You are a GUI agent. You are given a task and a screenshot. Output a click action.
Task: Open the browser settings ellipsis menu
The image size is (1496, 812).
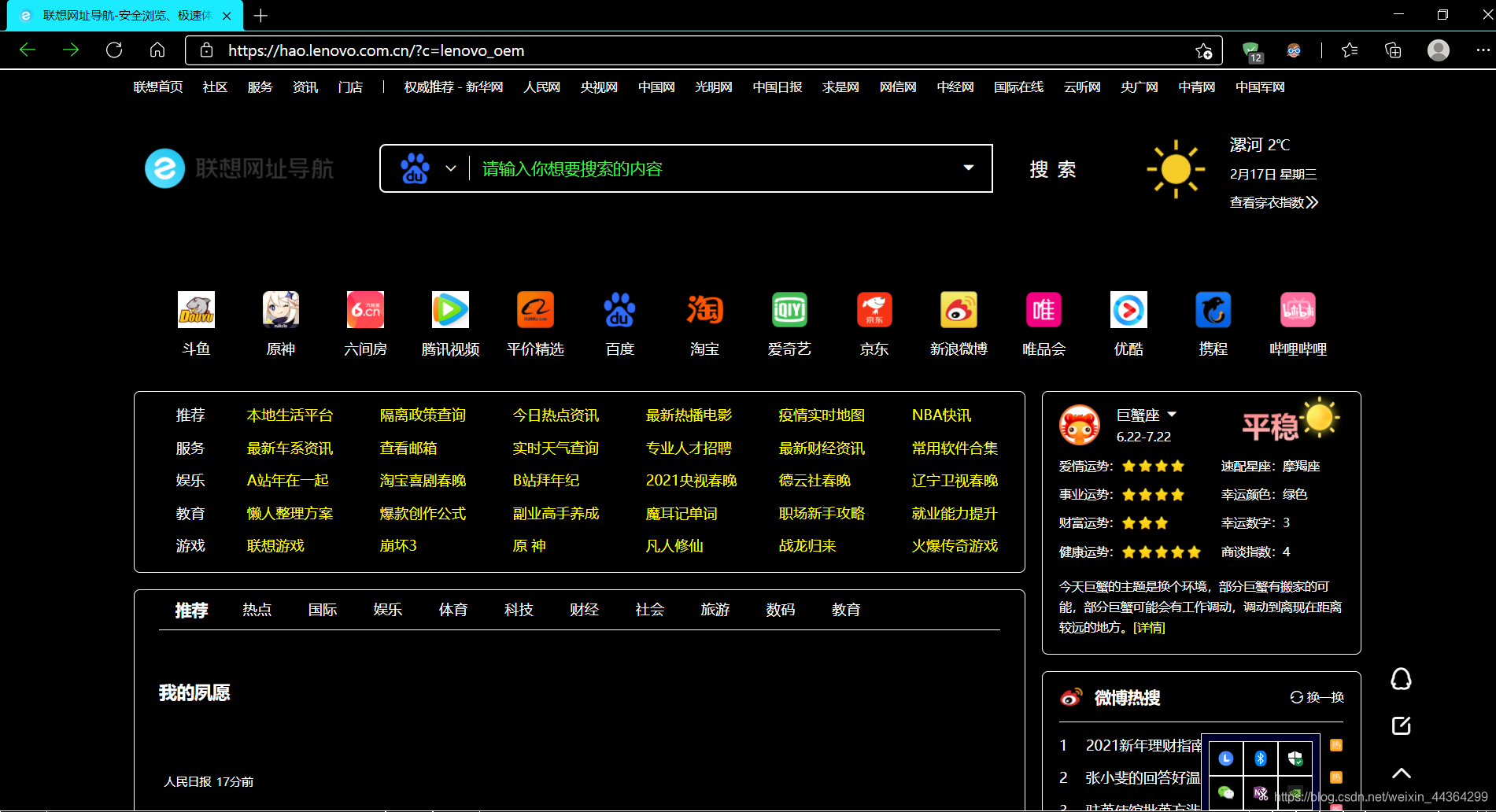[1483, 50]
